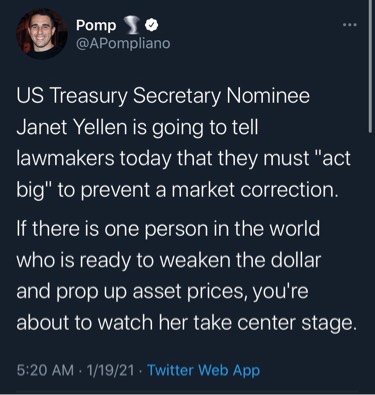Click the 1/19/21 date
The height and width of the screenshot is (395, 375).
pos(110,370)
